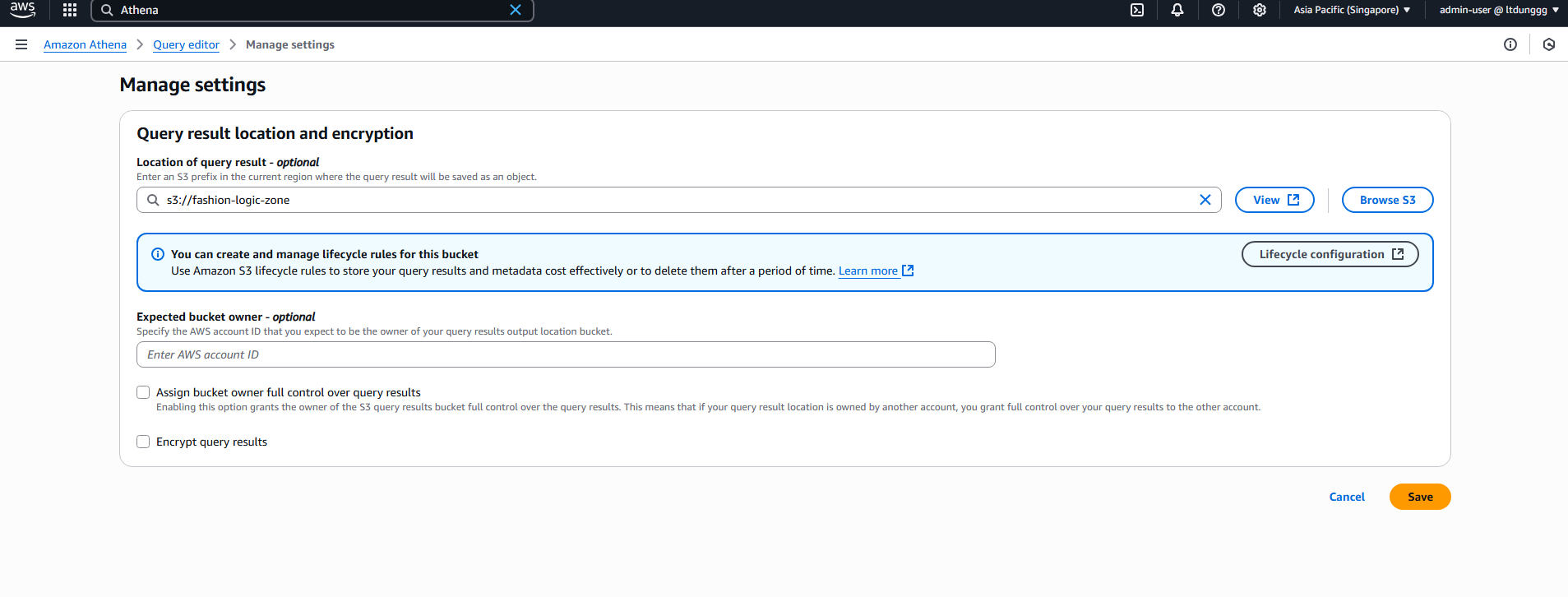Open the Lifecycle configuration button

point(1330,254)
